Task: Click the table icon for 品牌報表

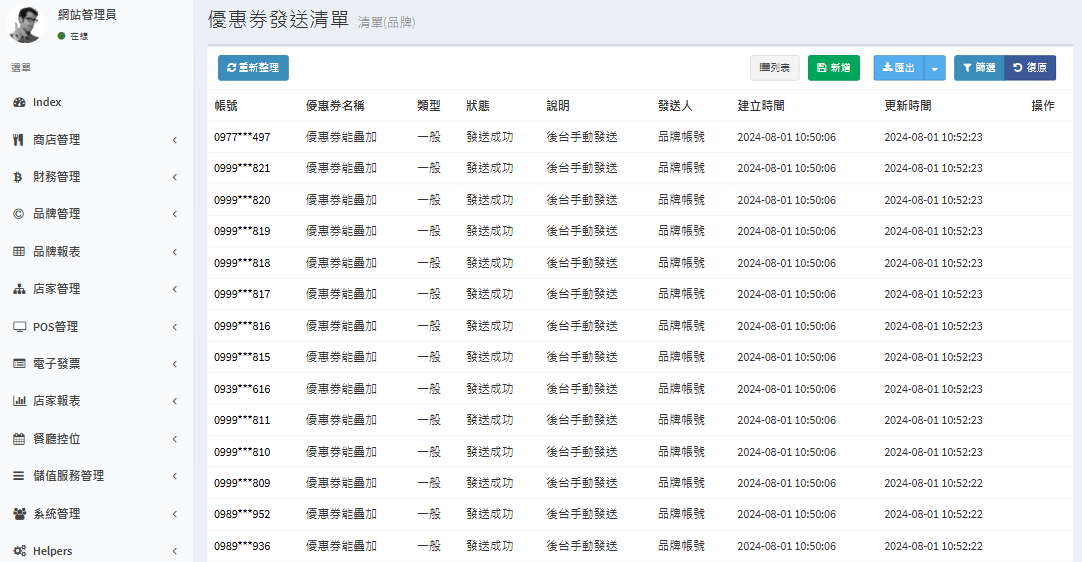Action: click(x=18, y=252)
